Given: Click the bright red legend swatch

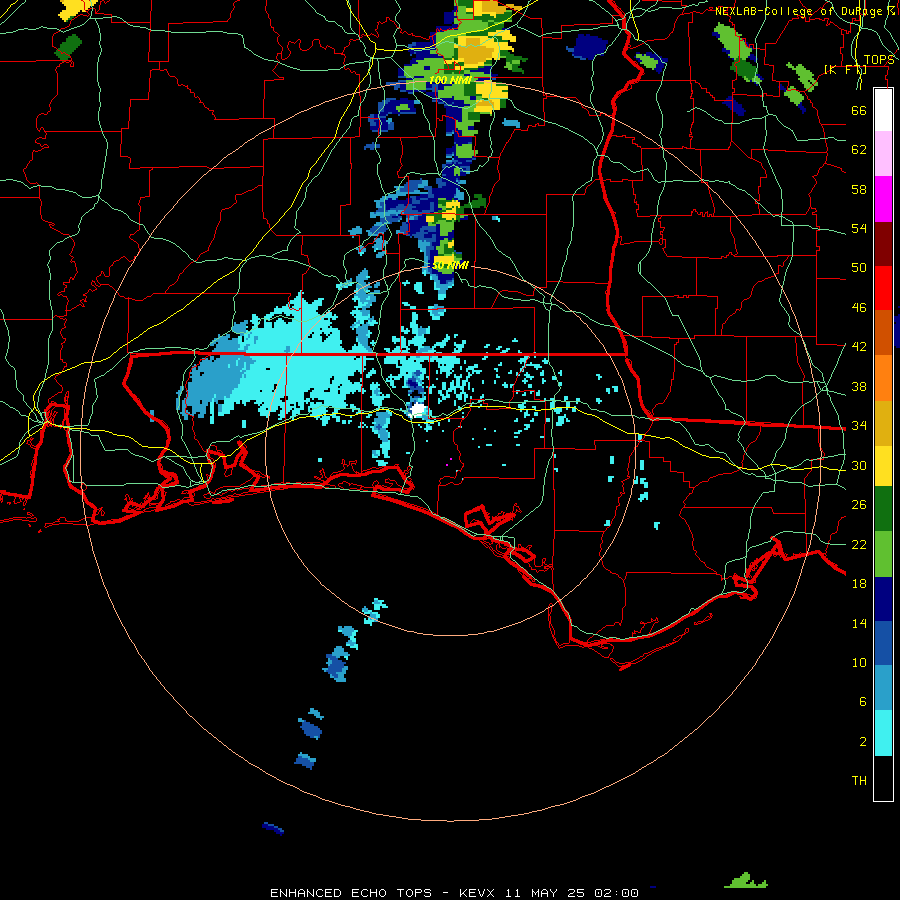Looking at the screenshot, I should (x=883, y=288).
